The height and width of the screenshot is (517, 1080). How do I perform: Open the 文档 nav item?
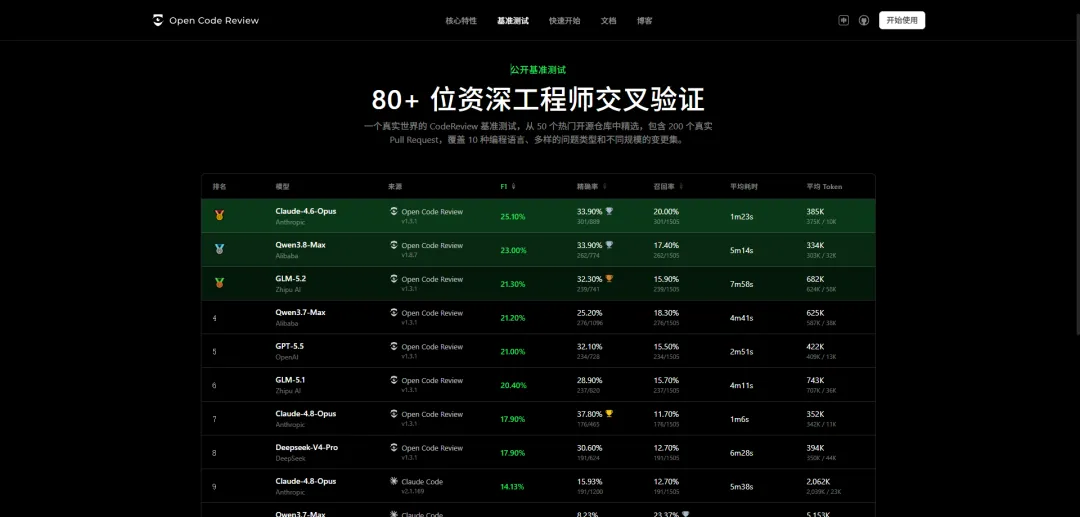coord(608,21)
